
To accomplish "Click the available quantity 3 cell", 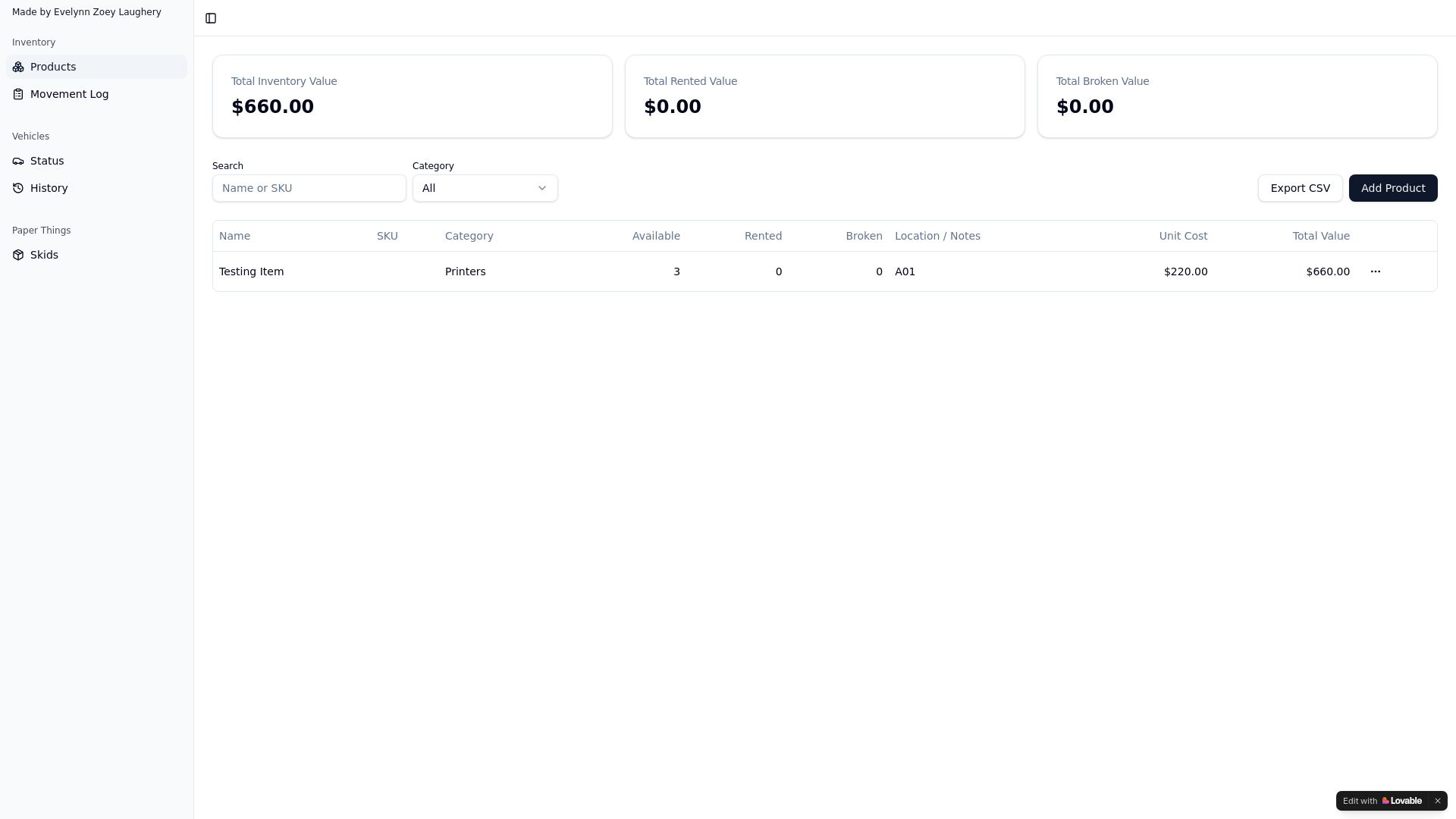I will tap(676, 271).
